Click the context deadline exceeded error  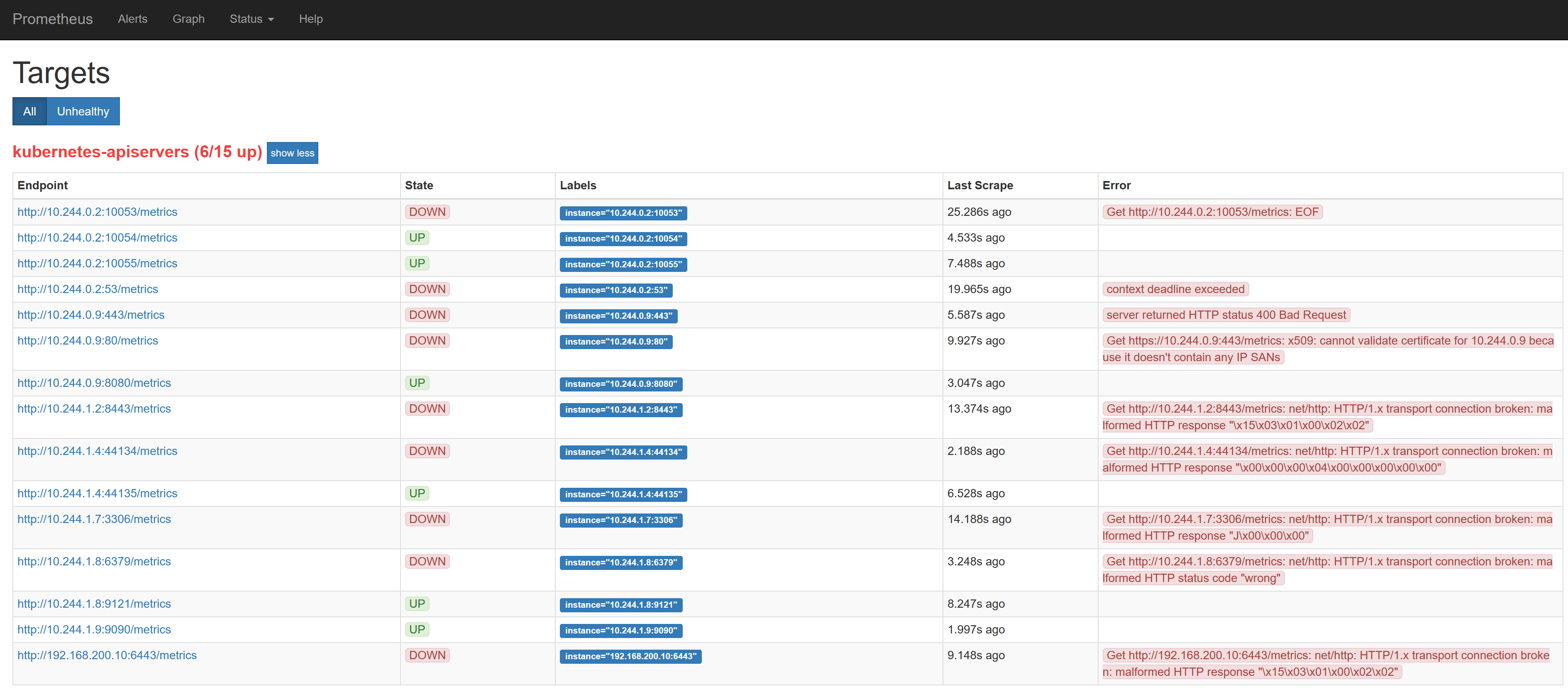click(1175, 289)
